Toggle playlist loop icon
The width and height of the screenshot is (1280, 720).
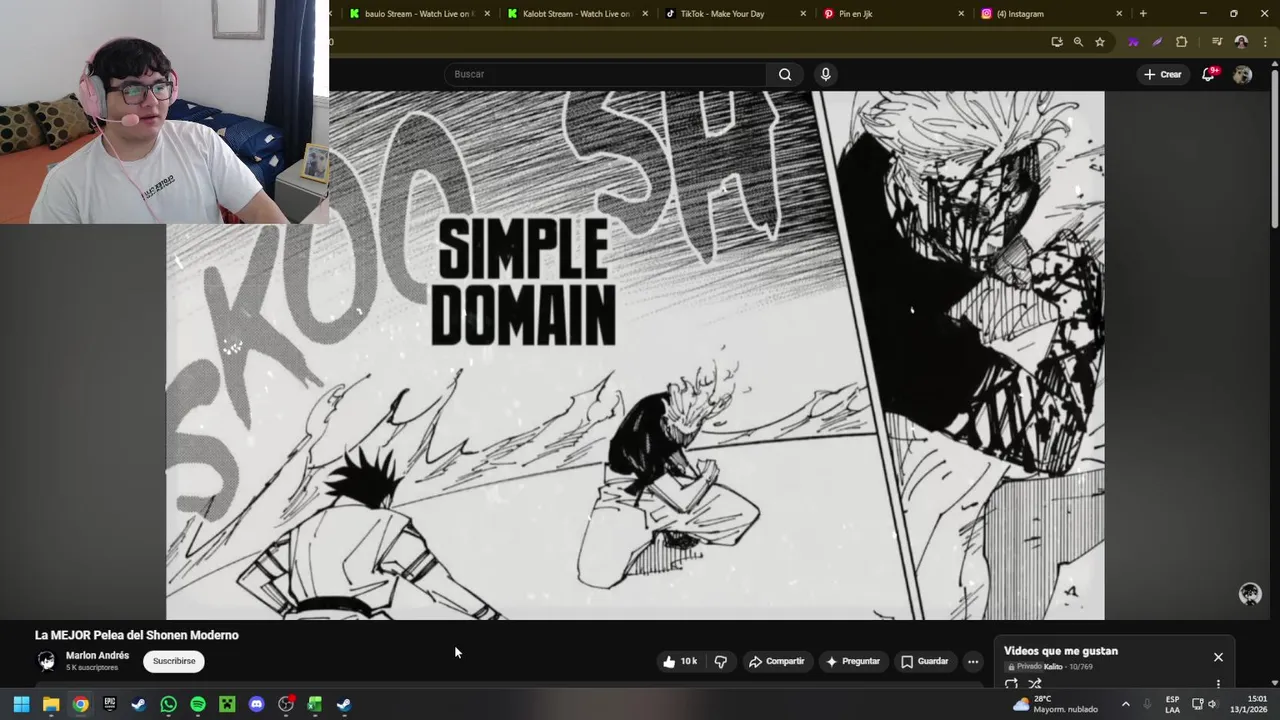(x=1011, y=684)
